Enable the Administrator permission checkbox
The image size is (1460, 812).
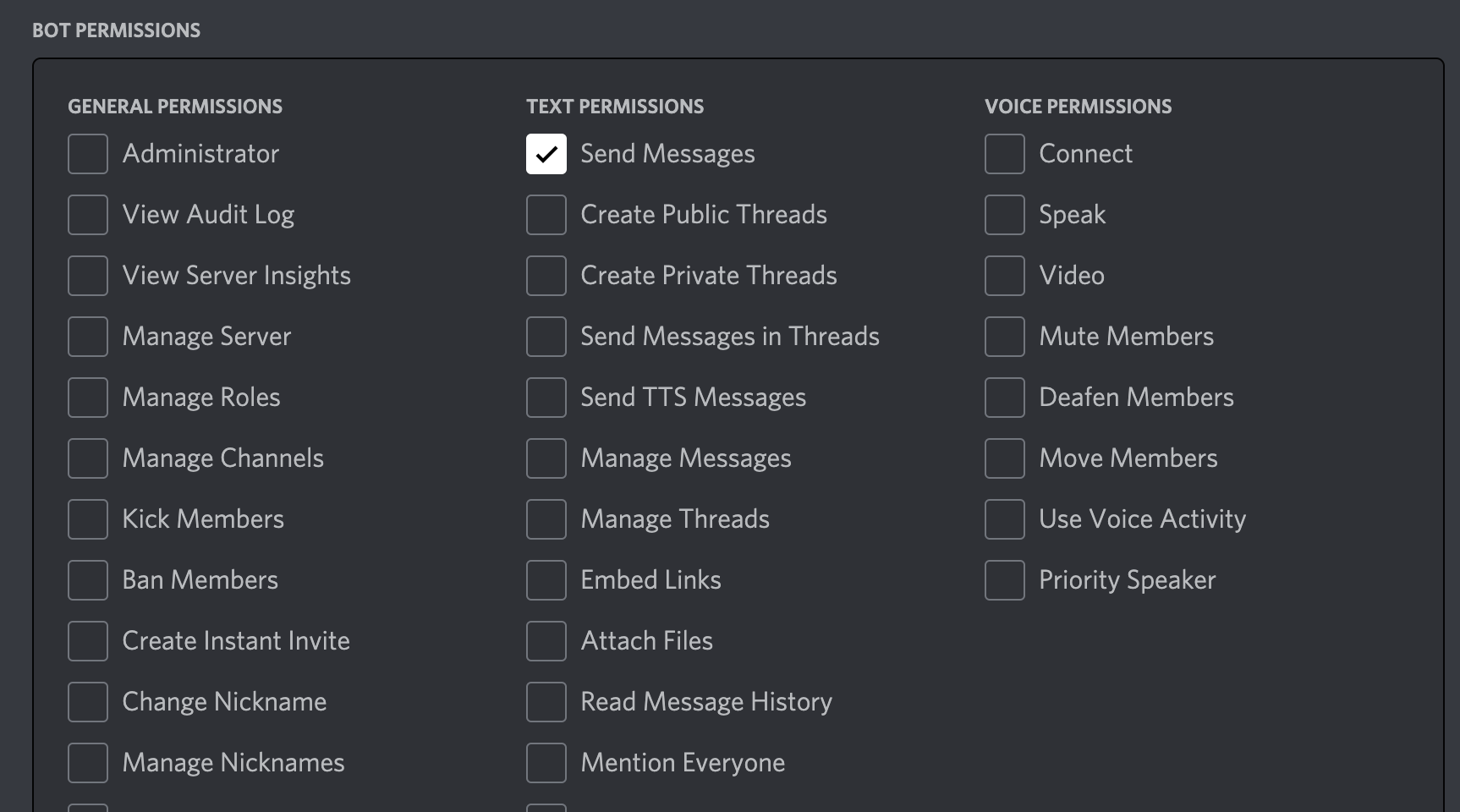pos(88,154)
